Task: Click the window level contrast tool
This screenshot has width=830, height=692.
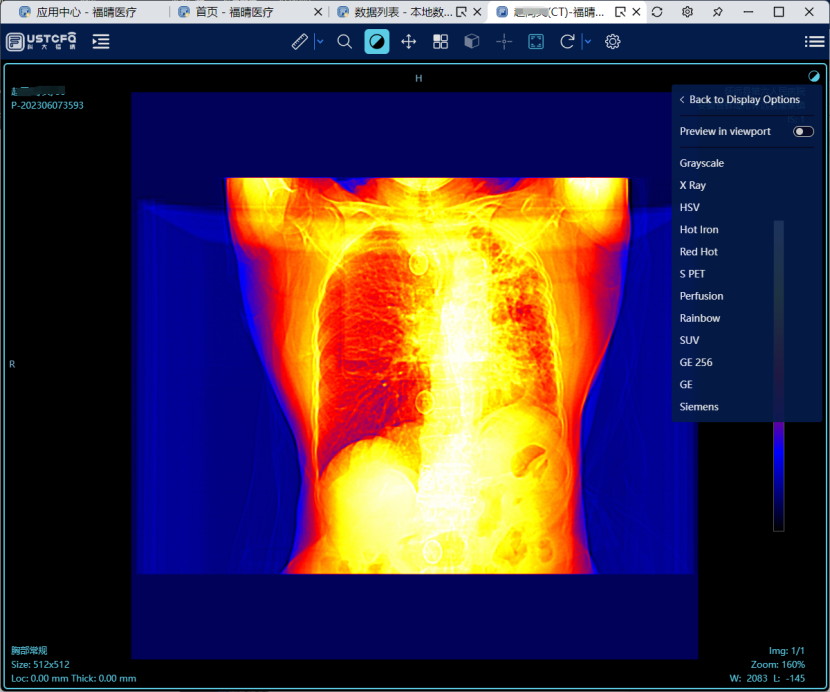Action: 377,42
